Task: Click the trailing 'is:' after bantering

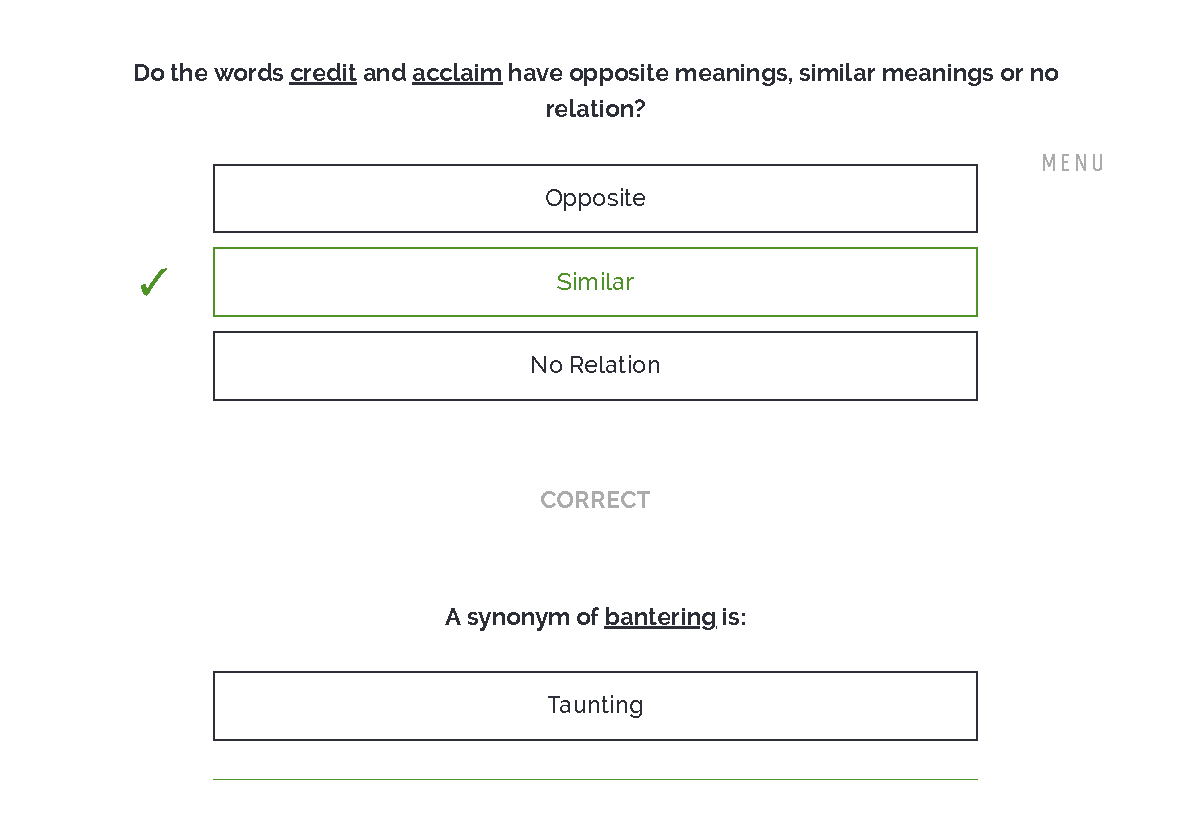Action: pos(733,617)
